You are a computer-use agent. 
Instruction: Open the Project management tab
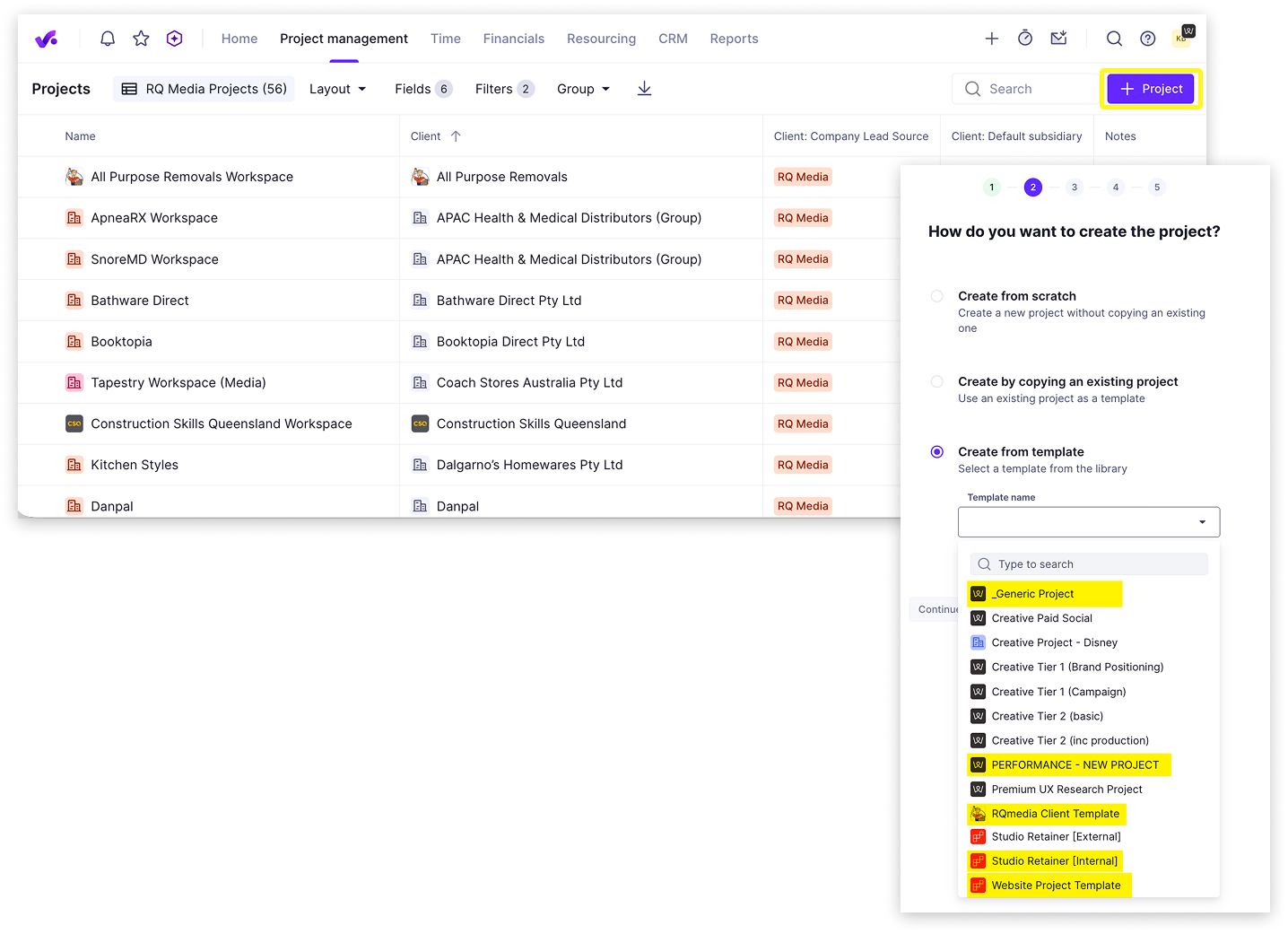(344, 39)
